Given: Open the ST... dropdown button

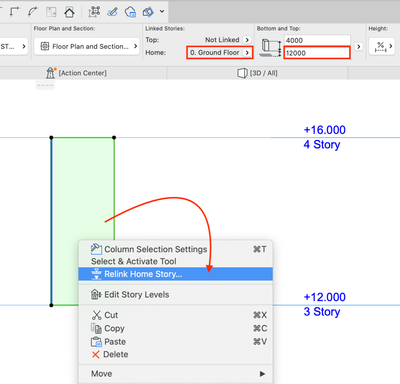Looking at the screenshot, I should coord(13,46).
